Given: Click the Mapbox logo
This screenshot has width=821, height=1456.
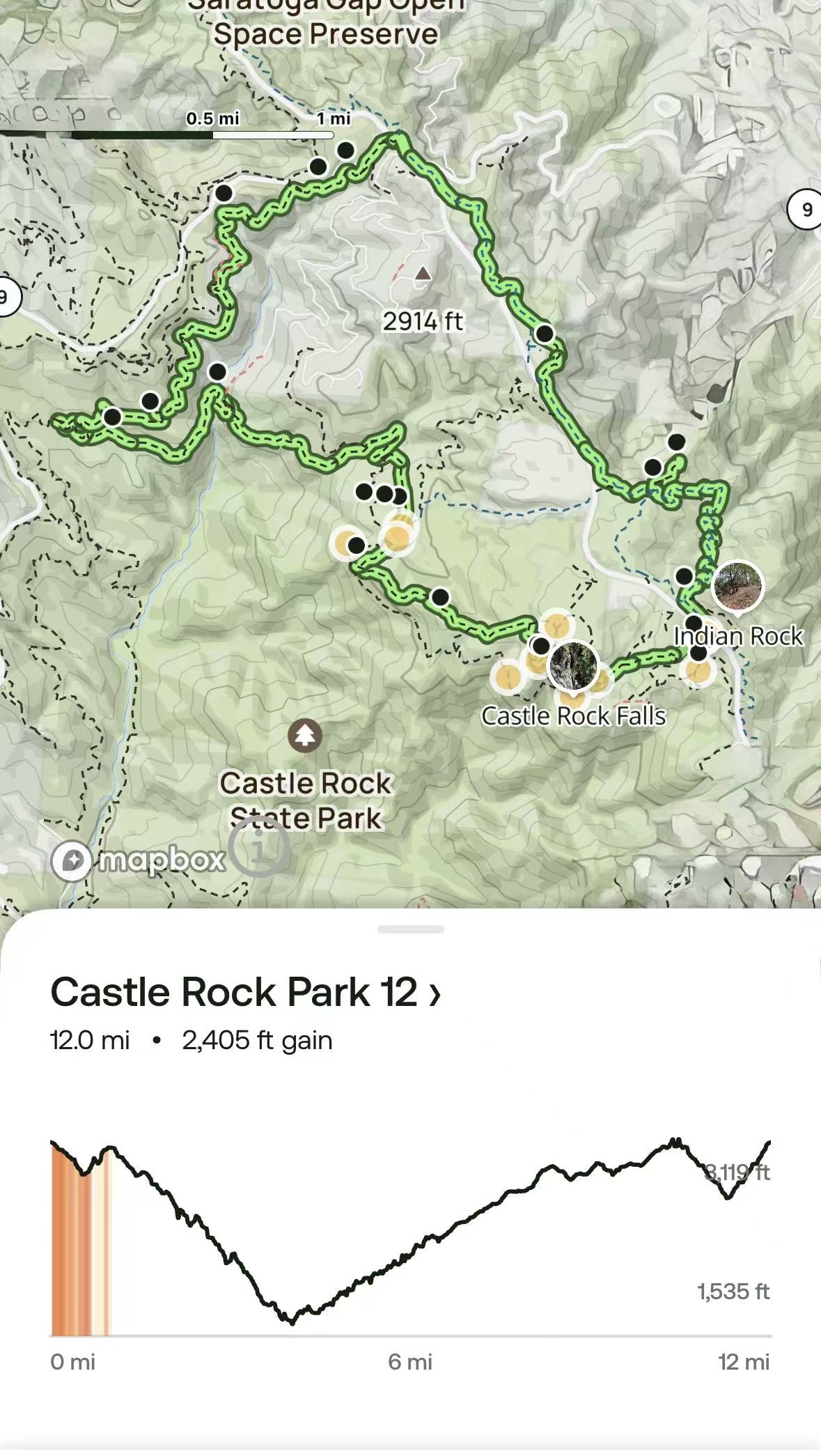Looking at the screenshot, I should [x=139, y=860].
